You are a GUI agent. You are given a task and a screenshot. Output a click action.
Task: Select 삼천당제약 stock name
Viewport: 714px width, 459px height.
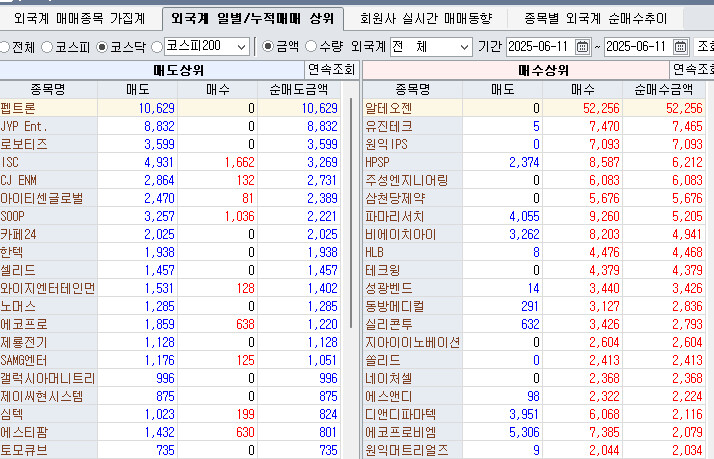point(395,199)
